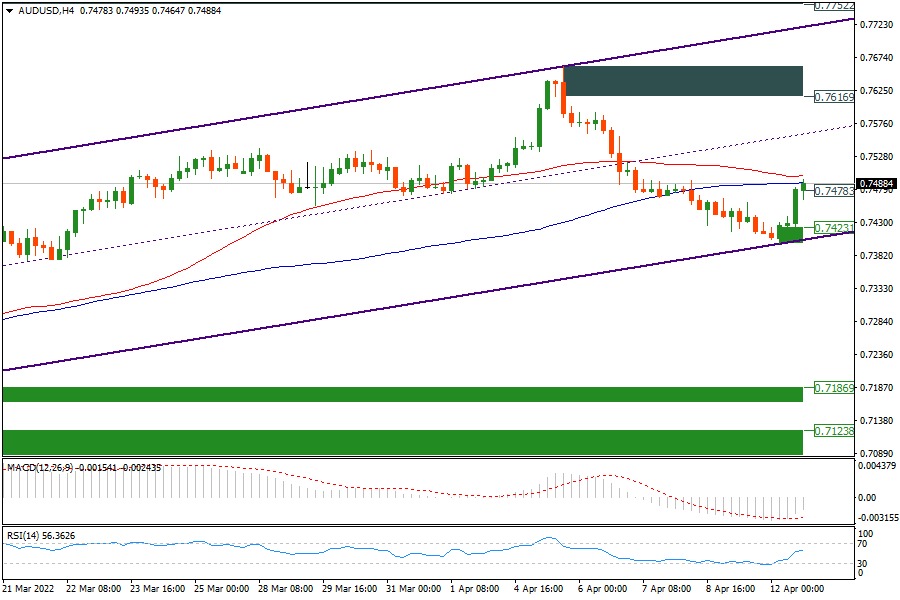Click the 0.76169 price level label
Image resolution: width=900 pixels, height=600 pixels.
833,97
